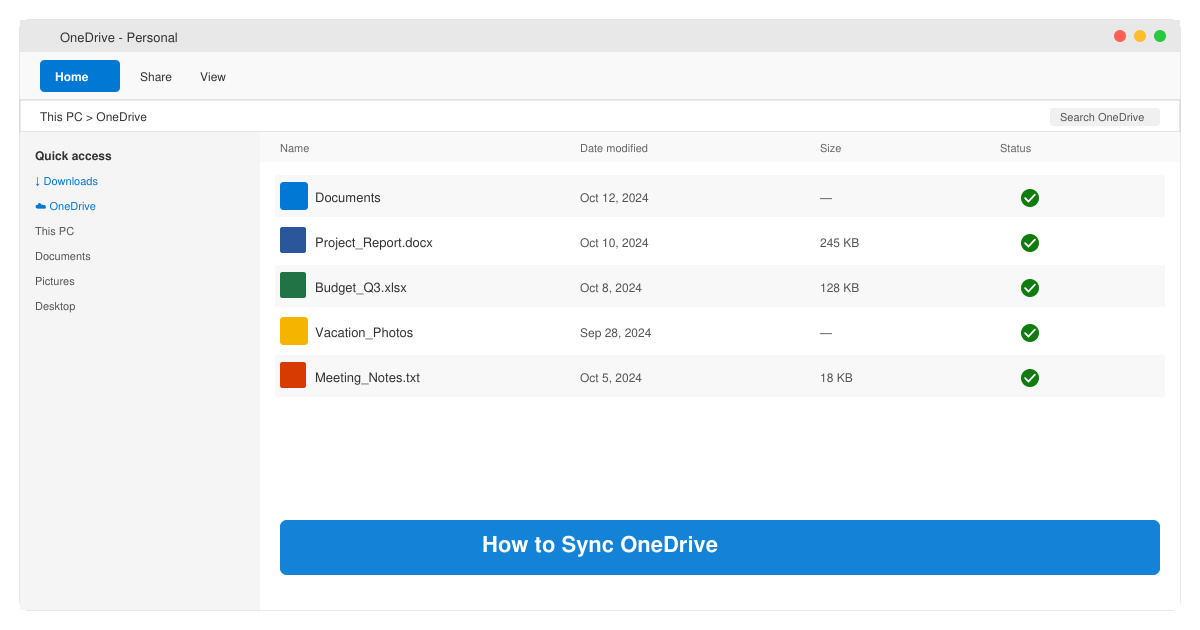The width and height of the screenshot is (1200, 630).
Task: Click the Project_Report.docx Word file icon
Action: point(293,241)
